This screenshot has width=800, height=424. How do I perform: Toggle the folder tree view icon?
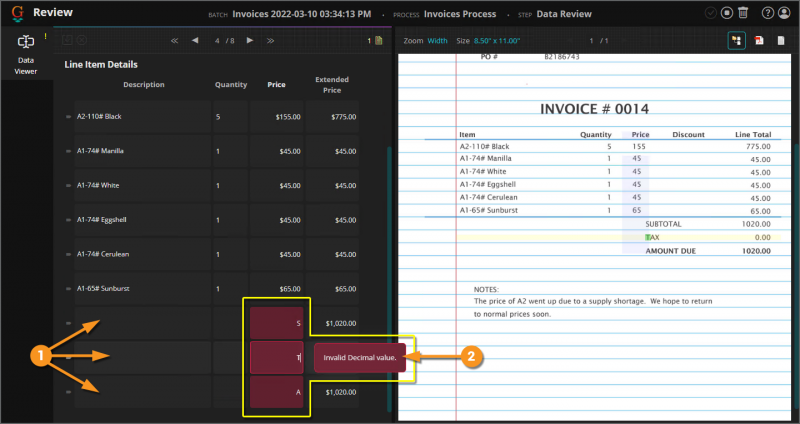[x=736, y=40]
